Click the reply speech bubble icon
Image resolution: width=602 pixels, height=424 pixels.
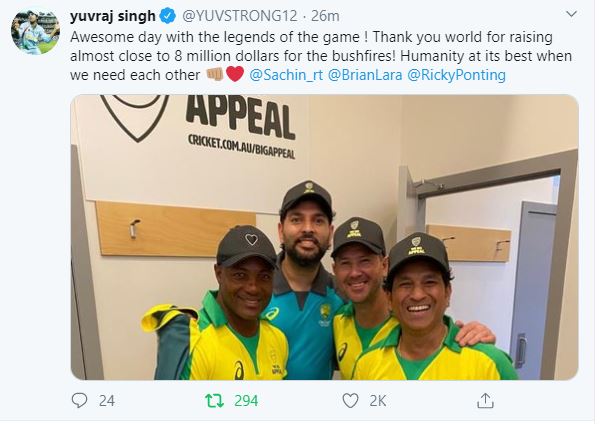81,401
